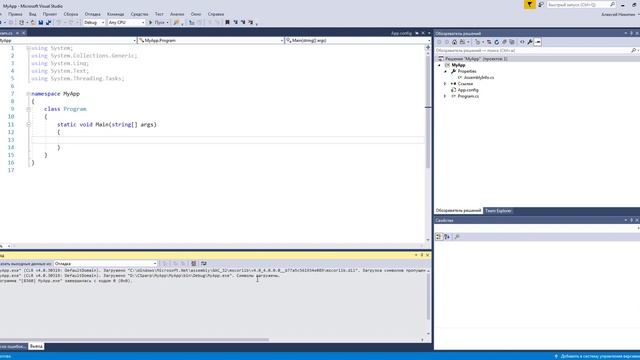Switch to the Team Explorer tab
This screenshot has height=360, width=640.
click(498, 211)
